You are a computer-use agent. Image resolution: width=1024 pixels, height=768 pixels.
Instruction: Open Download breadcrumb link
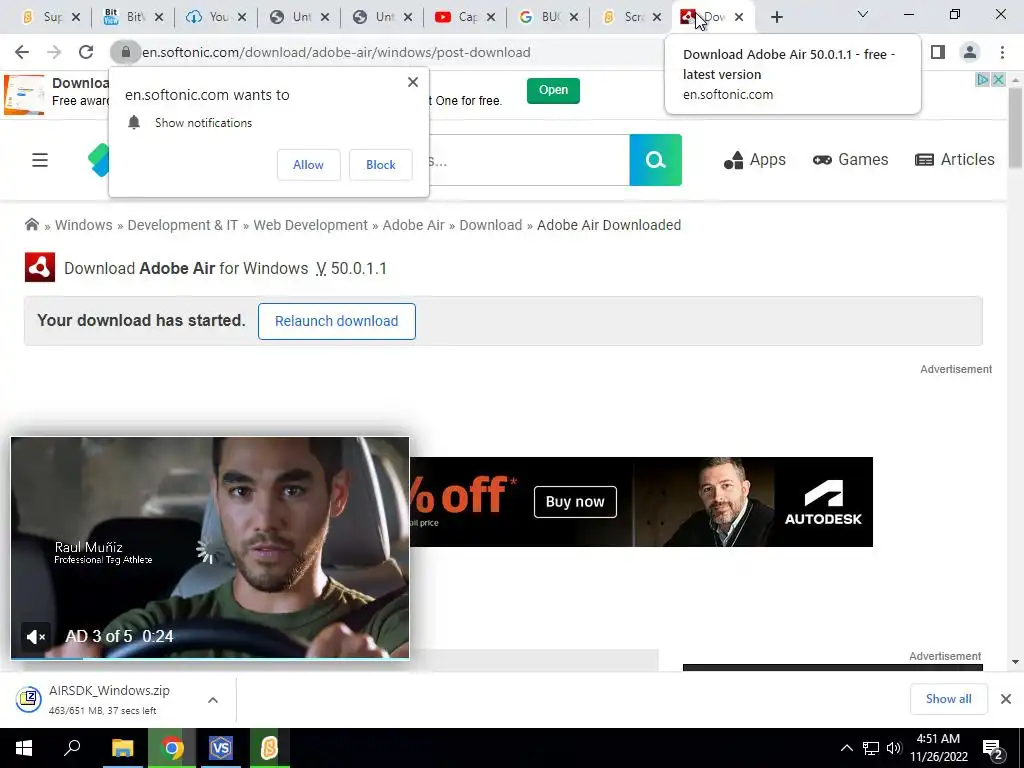click(x=491, y=225)
